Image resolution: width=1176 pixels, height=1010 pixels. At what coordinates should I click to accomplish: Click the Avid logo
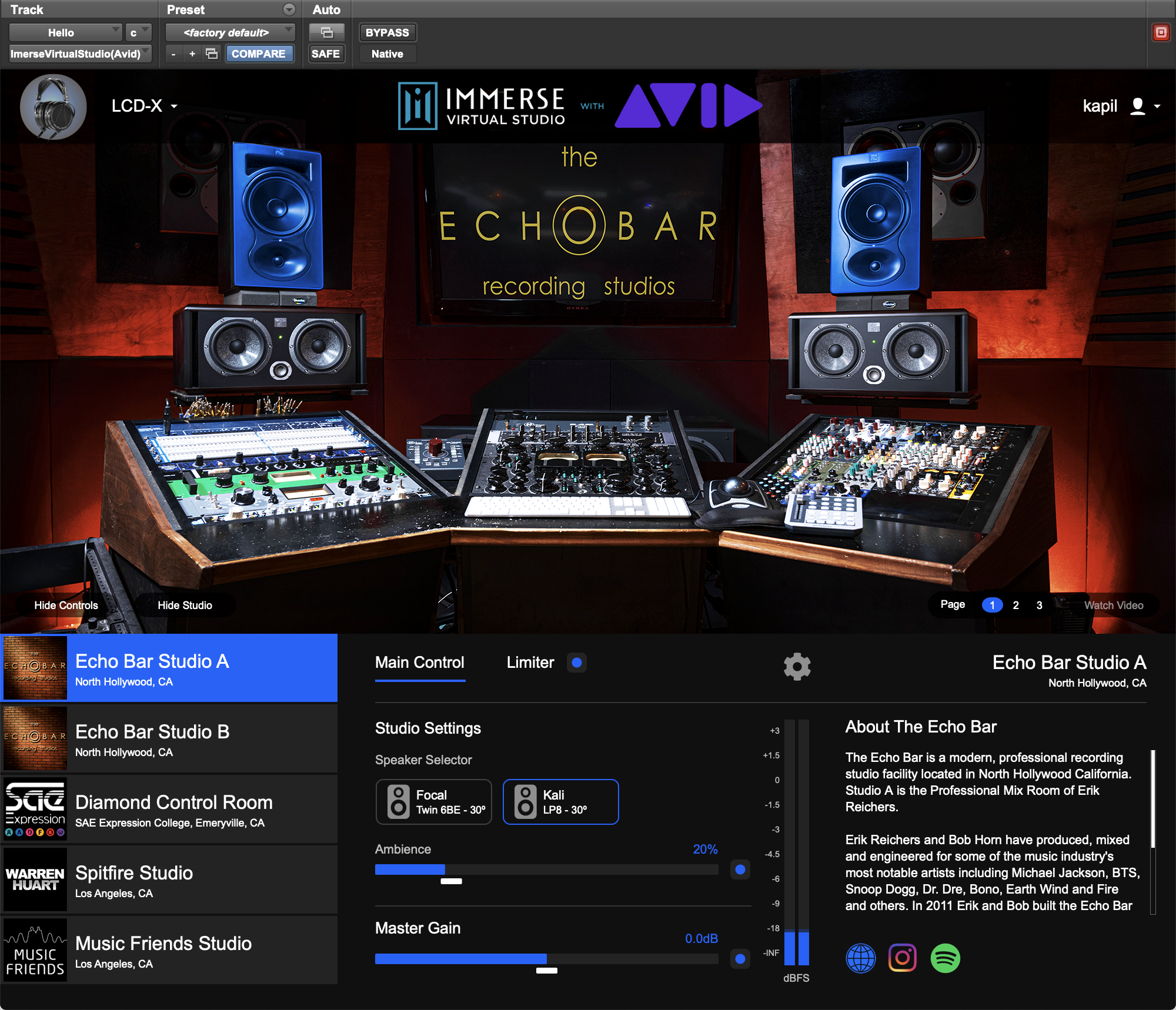coord(689,105)
